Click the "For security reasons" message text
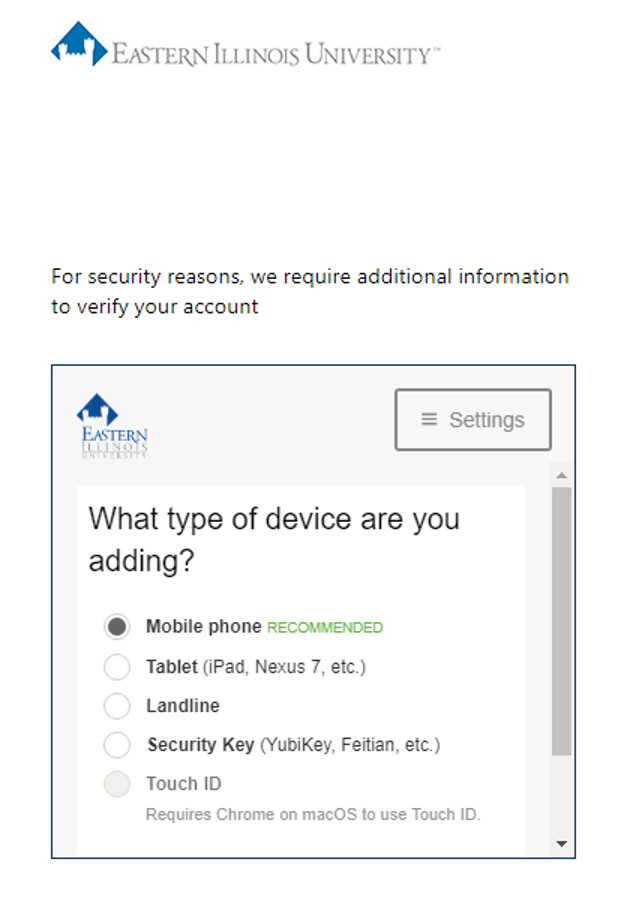The image size is (620, 910). tap(310, 291)
